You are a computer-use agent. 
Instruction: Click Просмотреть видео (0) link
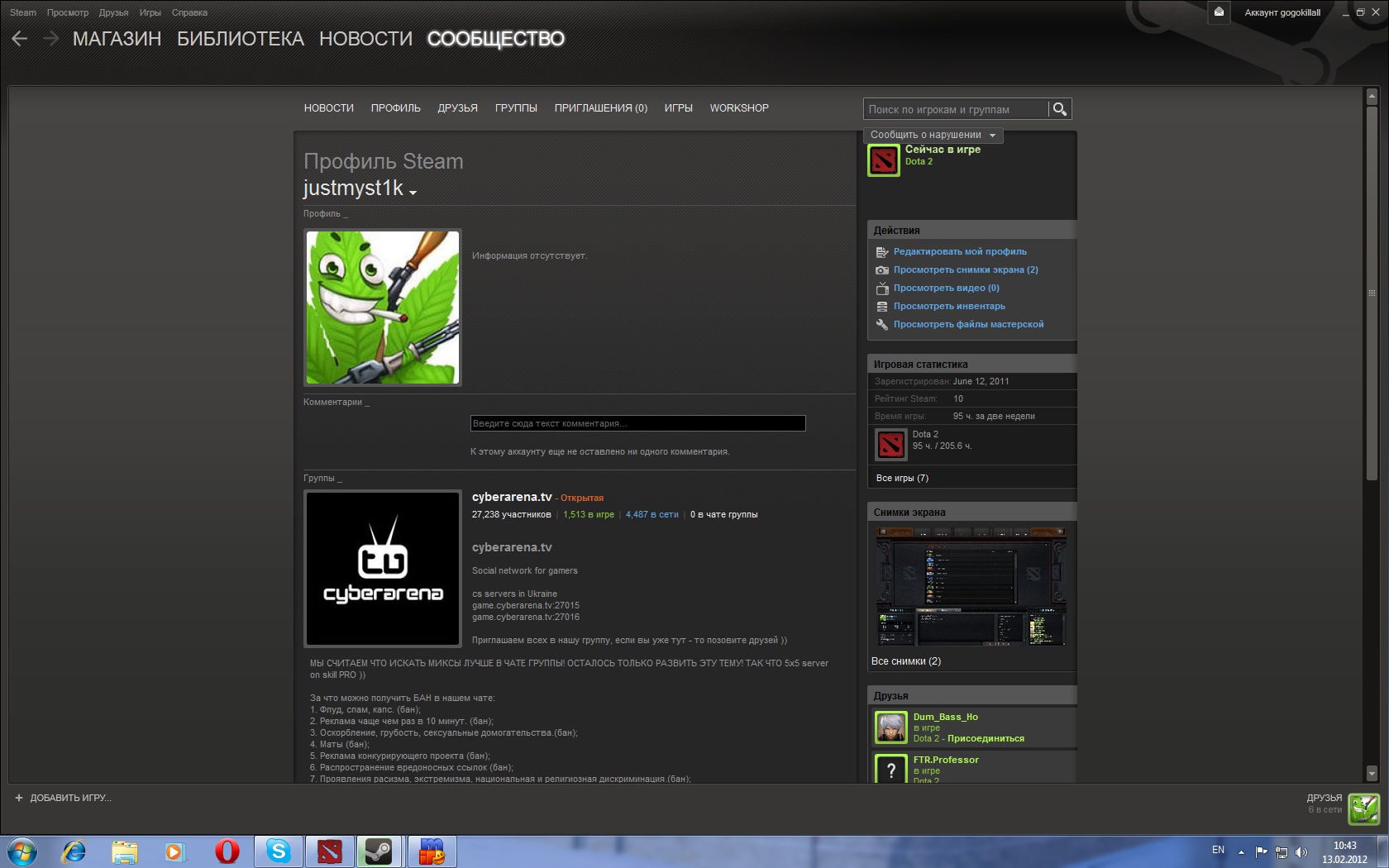tap(947, 288)
